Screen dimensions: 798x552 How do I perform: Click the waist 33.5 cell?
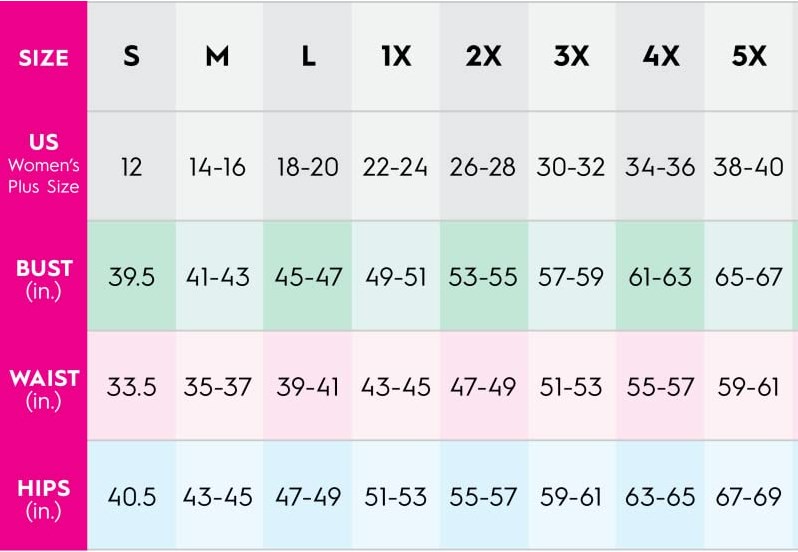(x=131, y=387)
